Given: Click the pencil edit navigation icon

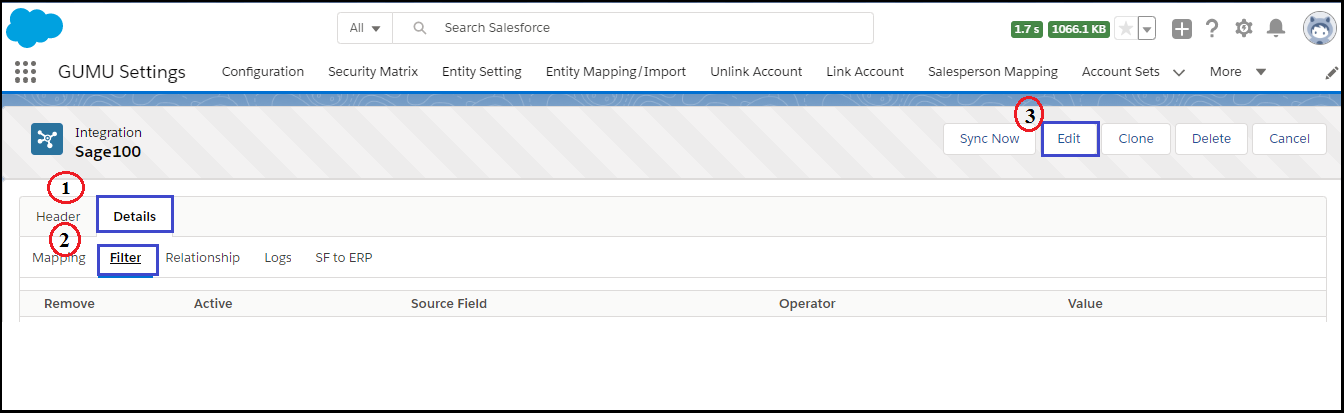Looking at the screenshot, I should click(1331, 73).
